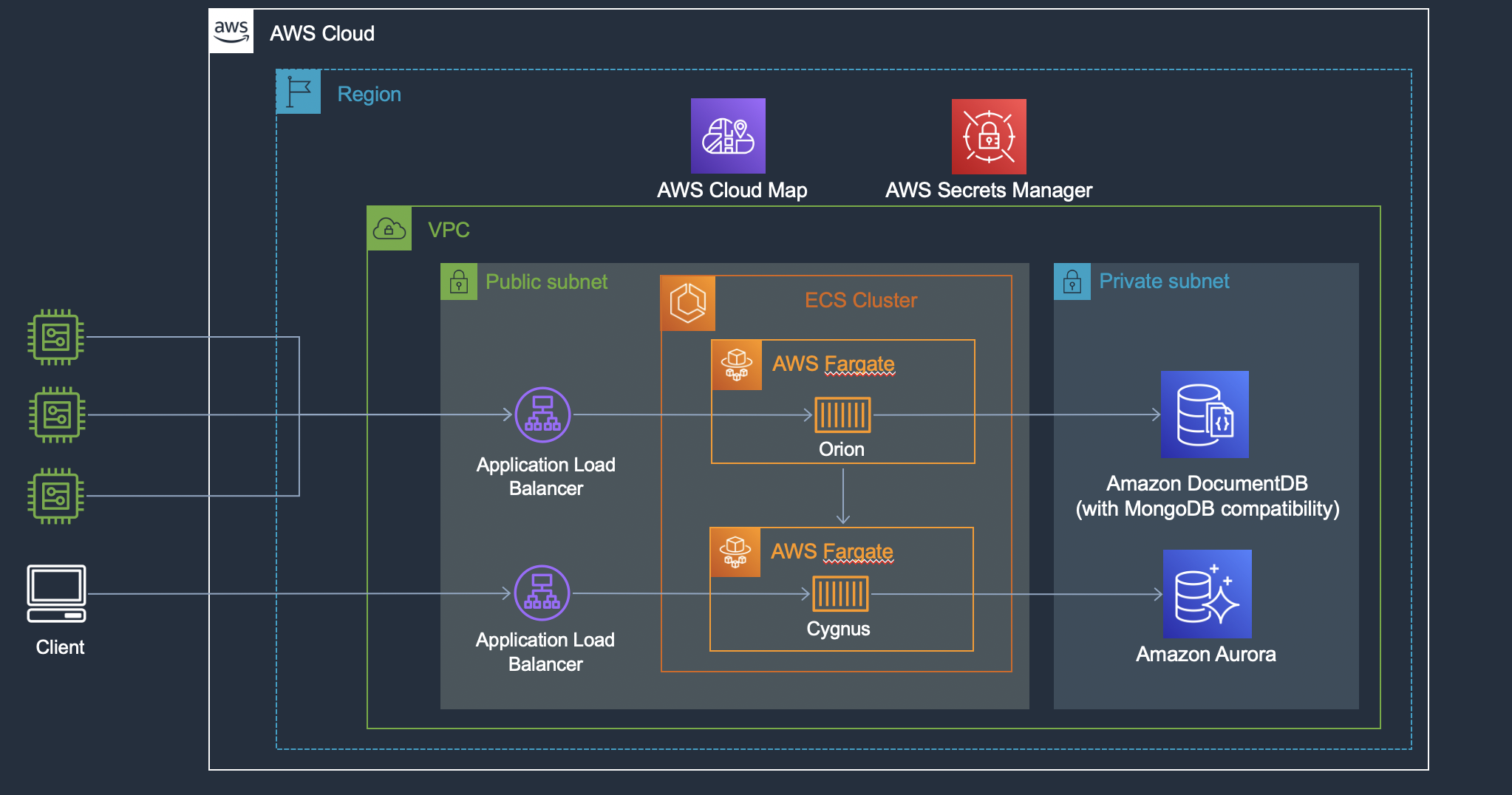Screen dimensions: 1512x795
Task: Click the 'Amazon Aurora' label
Action: (1206, 655)
